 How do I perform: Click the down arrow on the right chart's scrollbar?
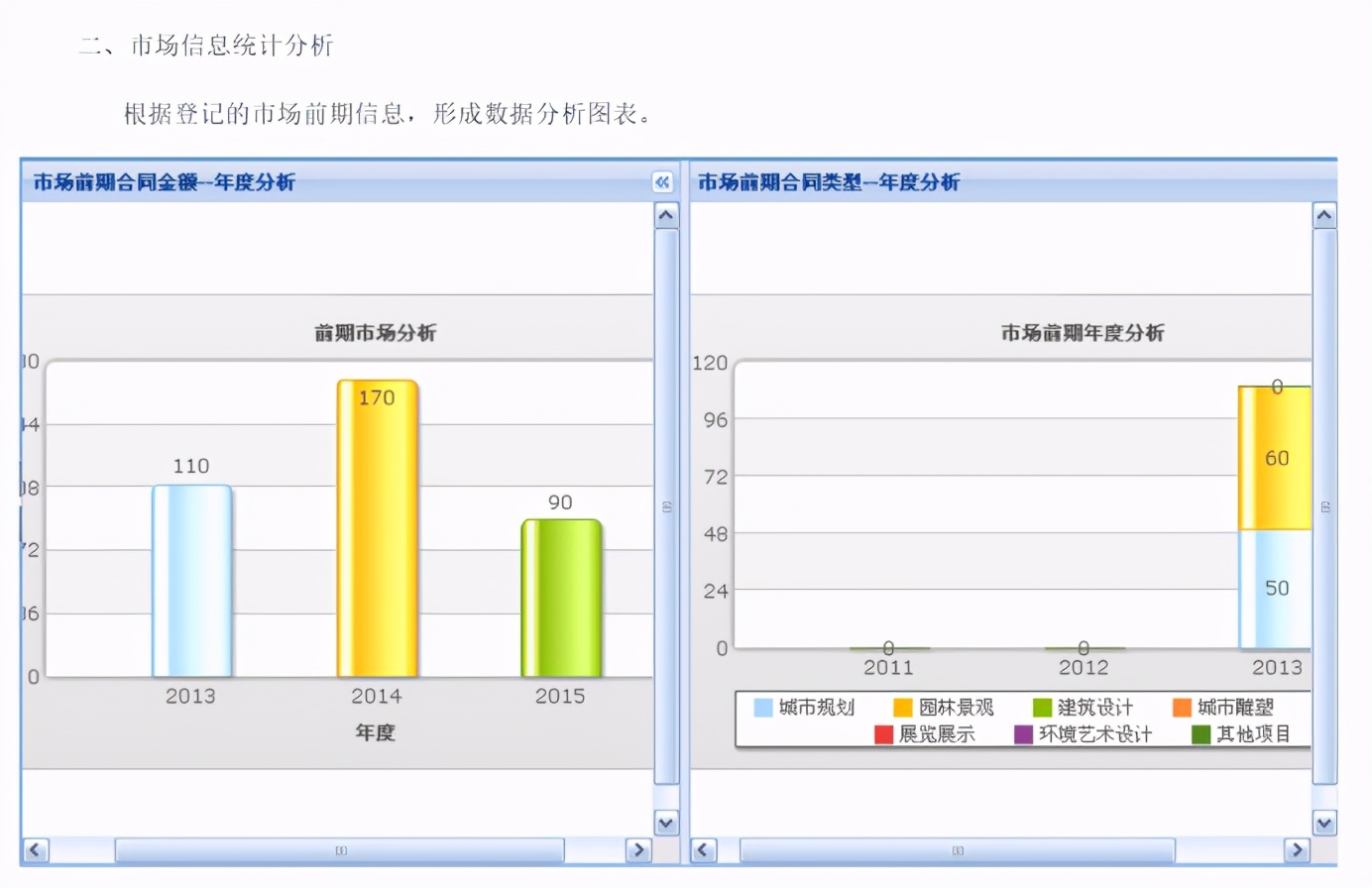point(1324,822)
